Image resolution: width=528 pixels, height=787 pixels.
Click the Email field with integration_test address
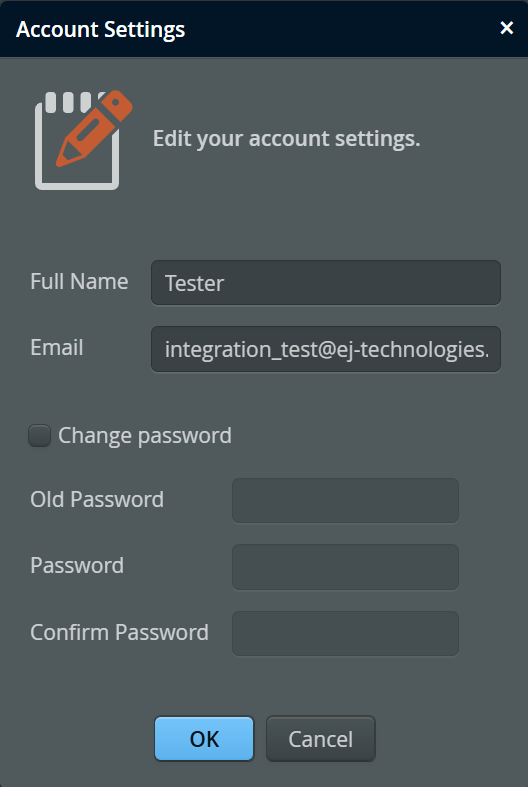[x=326, y=349]
